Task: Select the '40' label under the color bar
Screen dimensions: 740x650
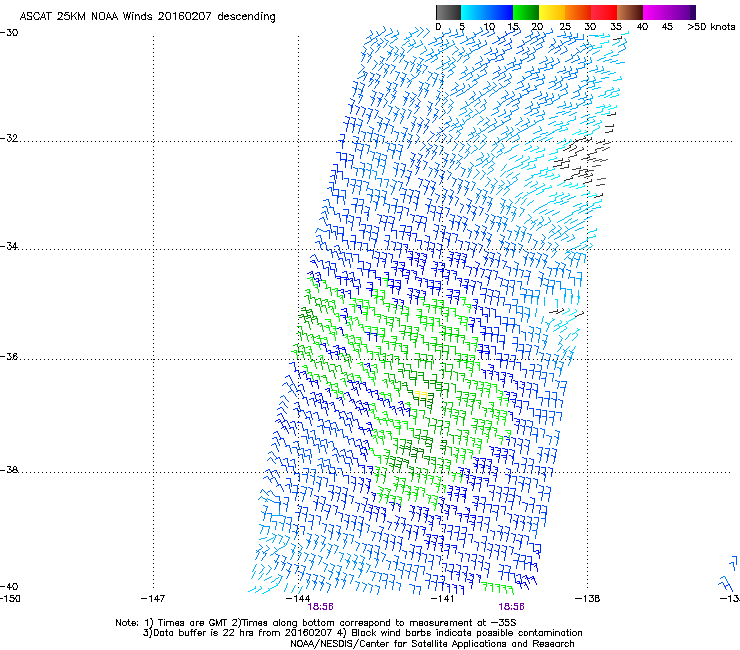Action: pyautogui.click(x=642, y=27)
